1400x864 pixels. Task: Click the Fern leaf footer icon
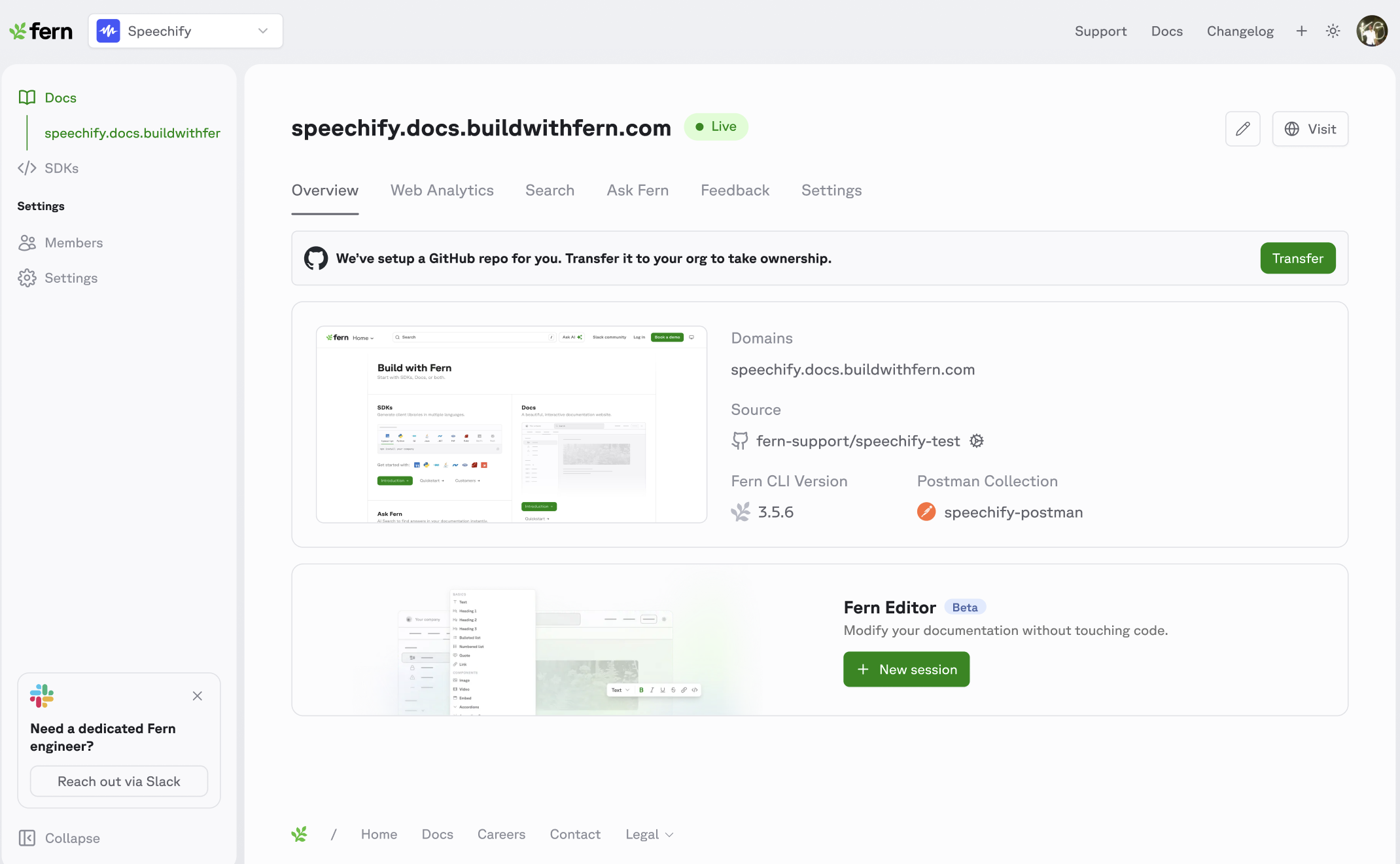(299, 834)
